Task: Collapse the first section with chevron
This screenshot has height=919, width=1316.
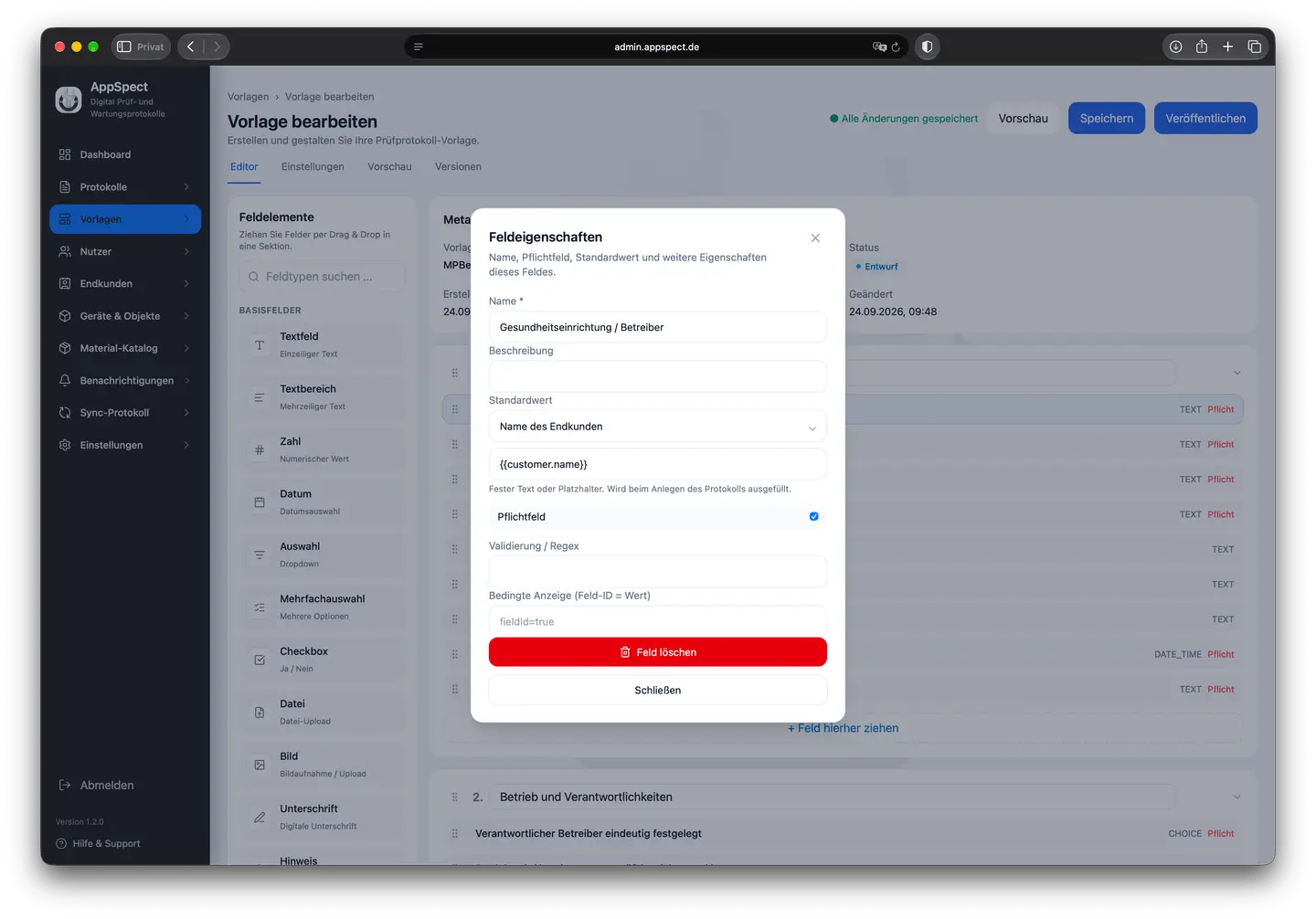Action: 1236,373
